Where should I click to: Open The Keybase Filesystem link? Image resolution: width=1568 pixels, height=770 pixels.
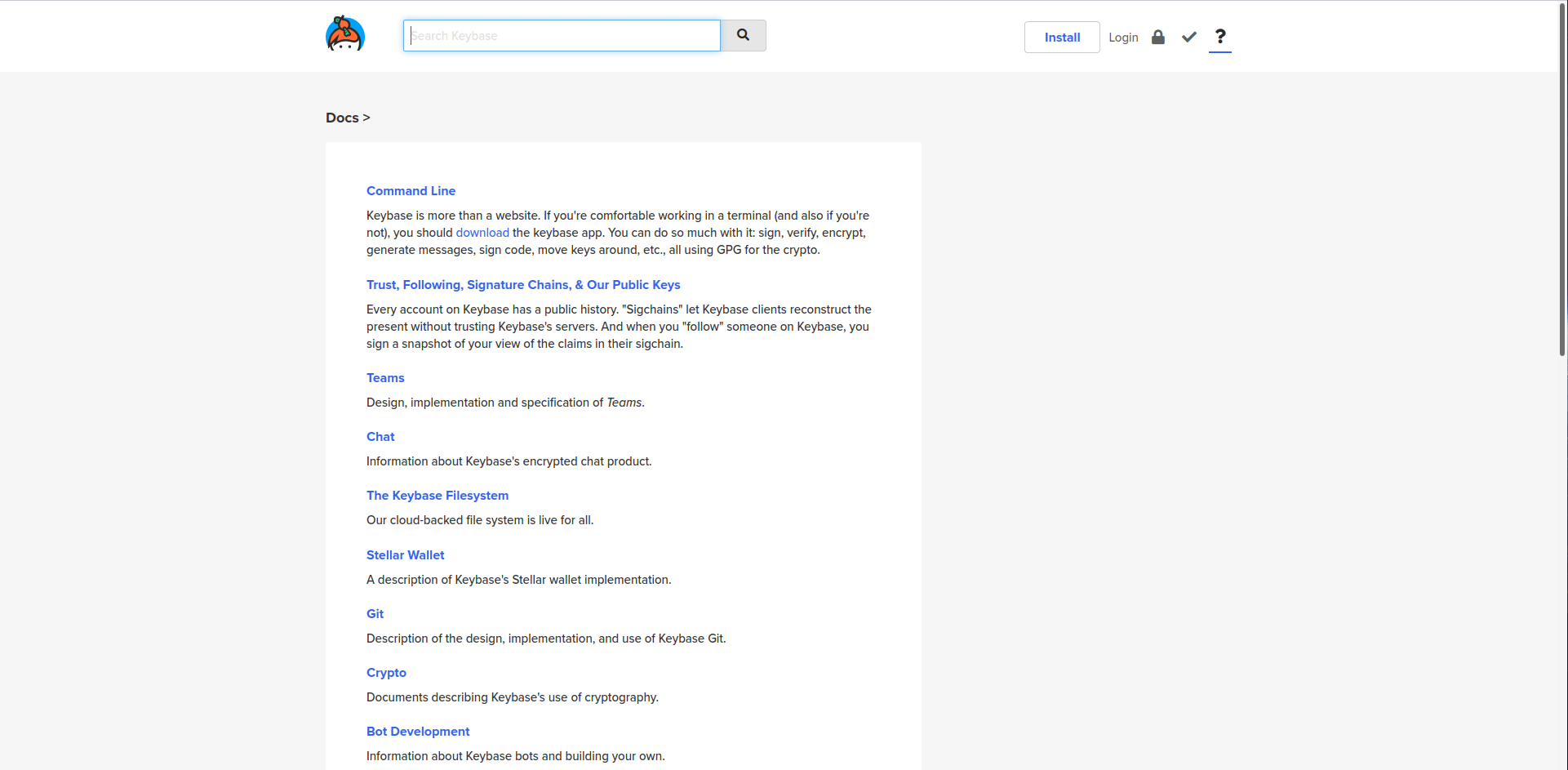pyautogui.click(x=438, y=496)
